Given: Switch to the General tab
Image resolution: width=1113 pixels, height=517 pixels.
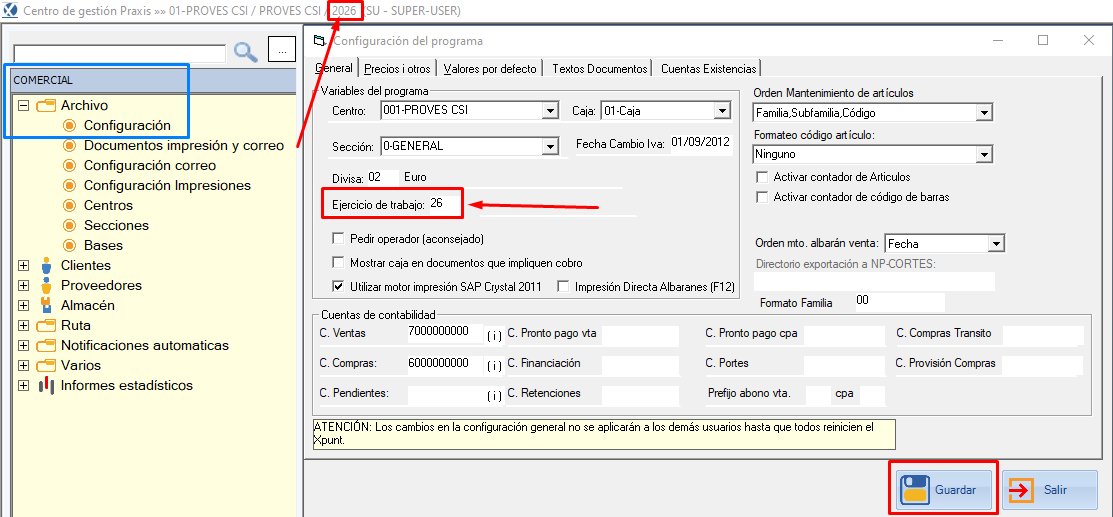Looking at the screenshot, I should [334, 68].
